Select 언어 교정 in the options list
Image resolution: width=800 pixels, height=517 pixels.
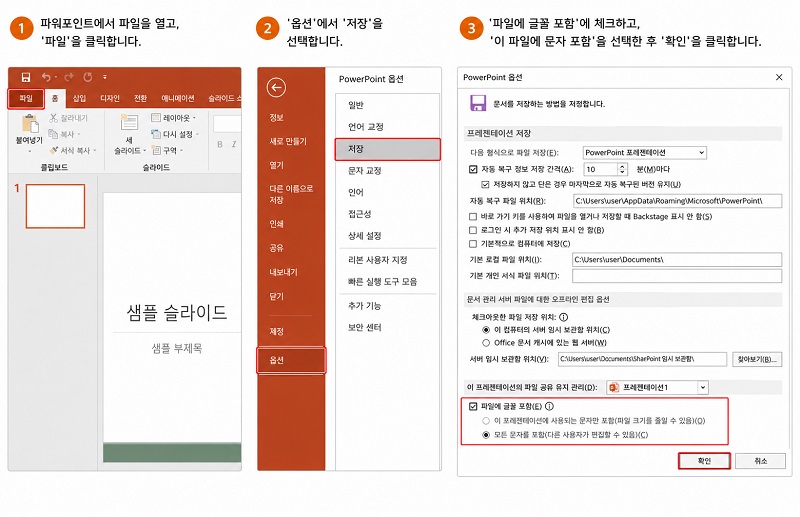point(365,127)
